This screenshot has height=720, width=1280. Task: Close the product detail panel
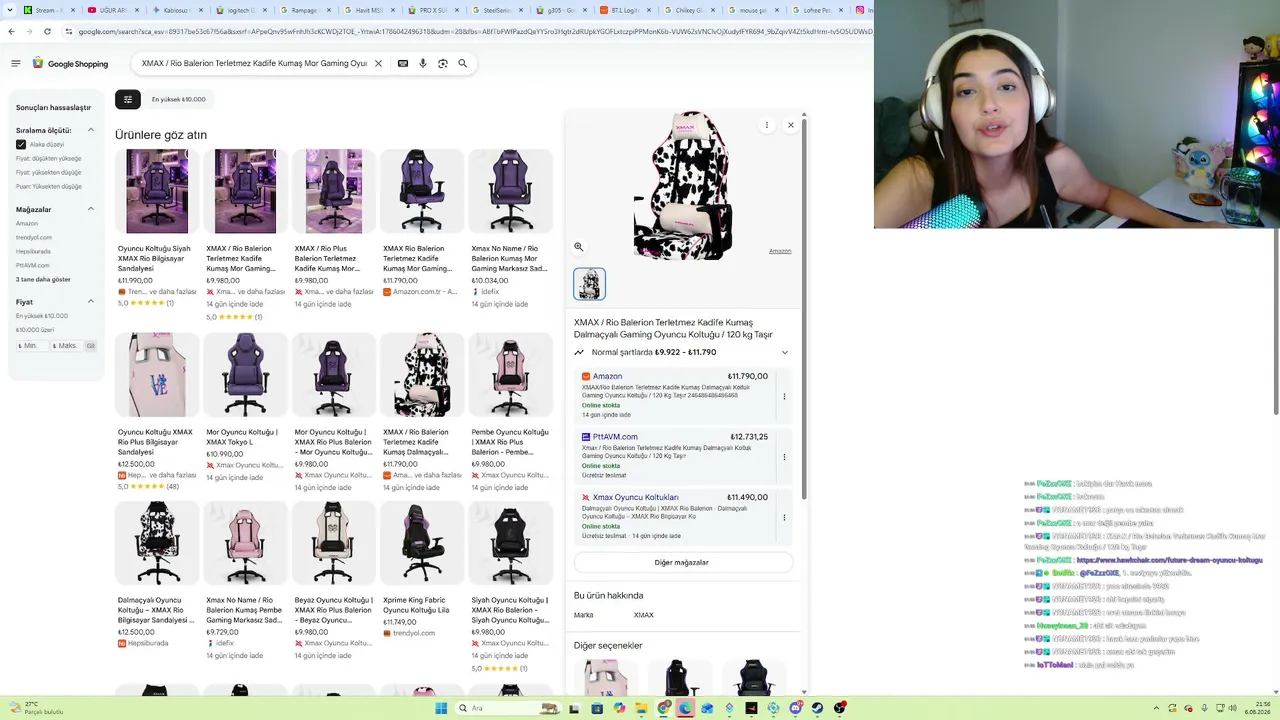(791, 125)
